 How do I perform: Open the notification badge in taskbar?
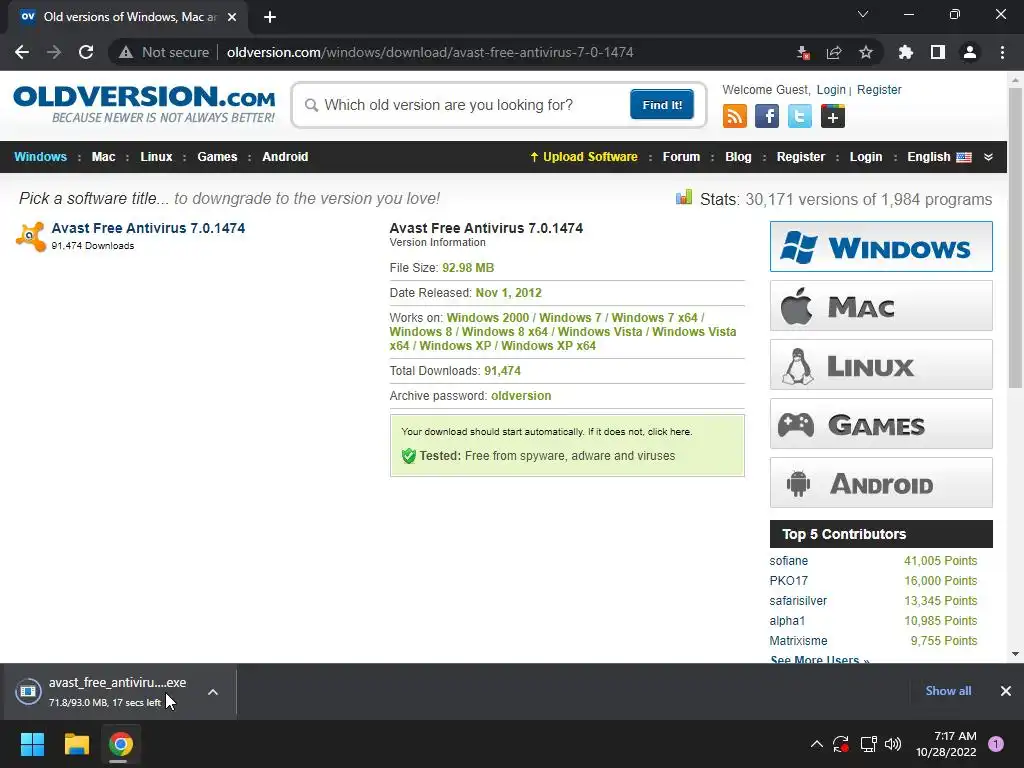coord(995,744)
